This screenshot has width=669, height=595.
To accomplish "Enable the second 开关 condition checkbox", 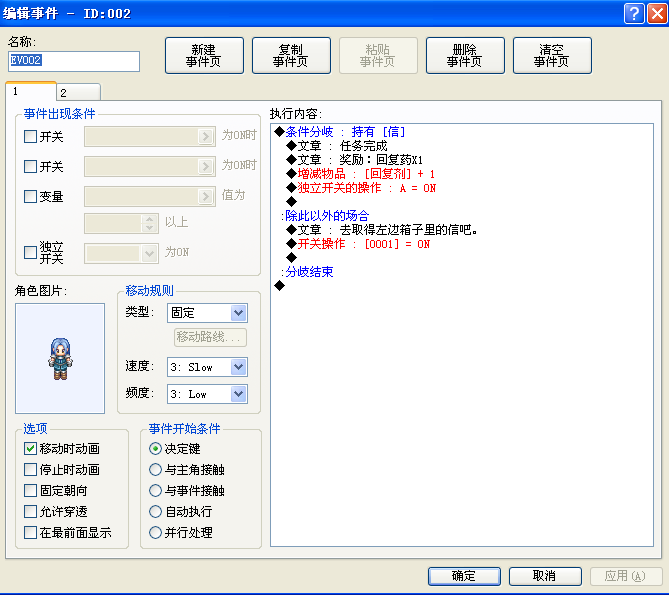I will [30, 166].
